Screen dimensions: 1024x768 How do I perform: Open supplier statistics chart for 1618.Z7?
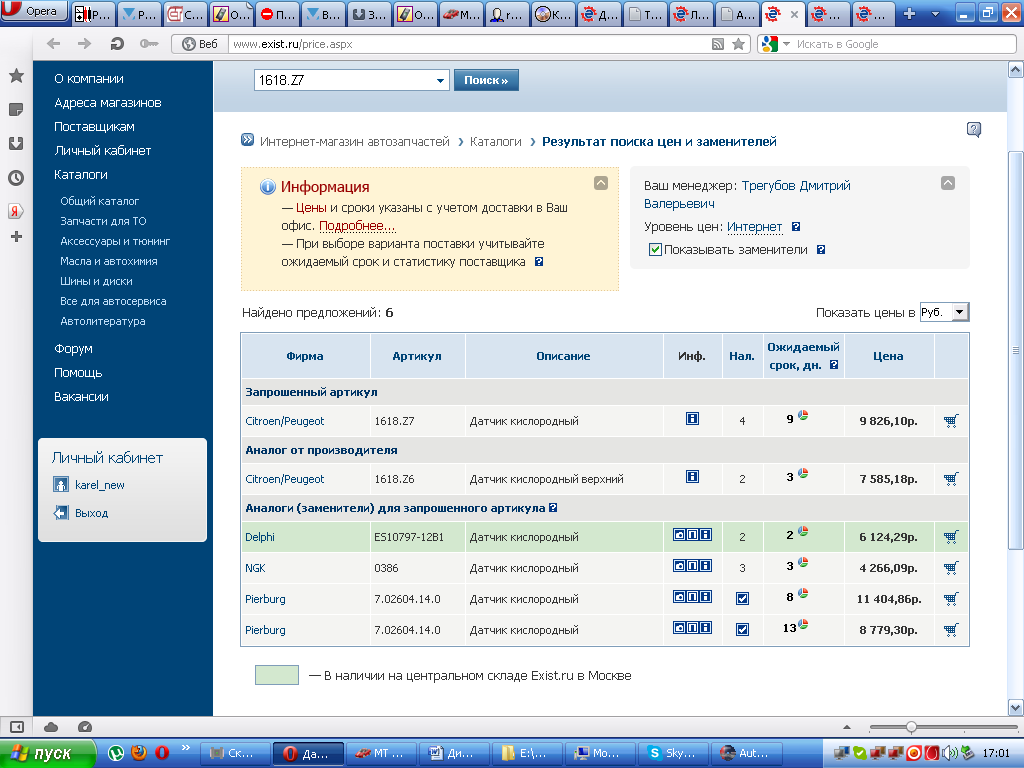(x=803, y=415)
